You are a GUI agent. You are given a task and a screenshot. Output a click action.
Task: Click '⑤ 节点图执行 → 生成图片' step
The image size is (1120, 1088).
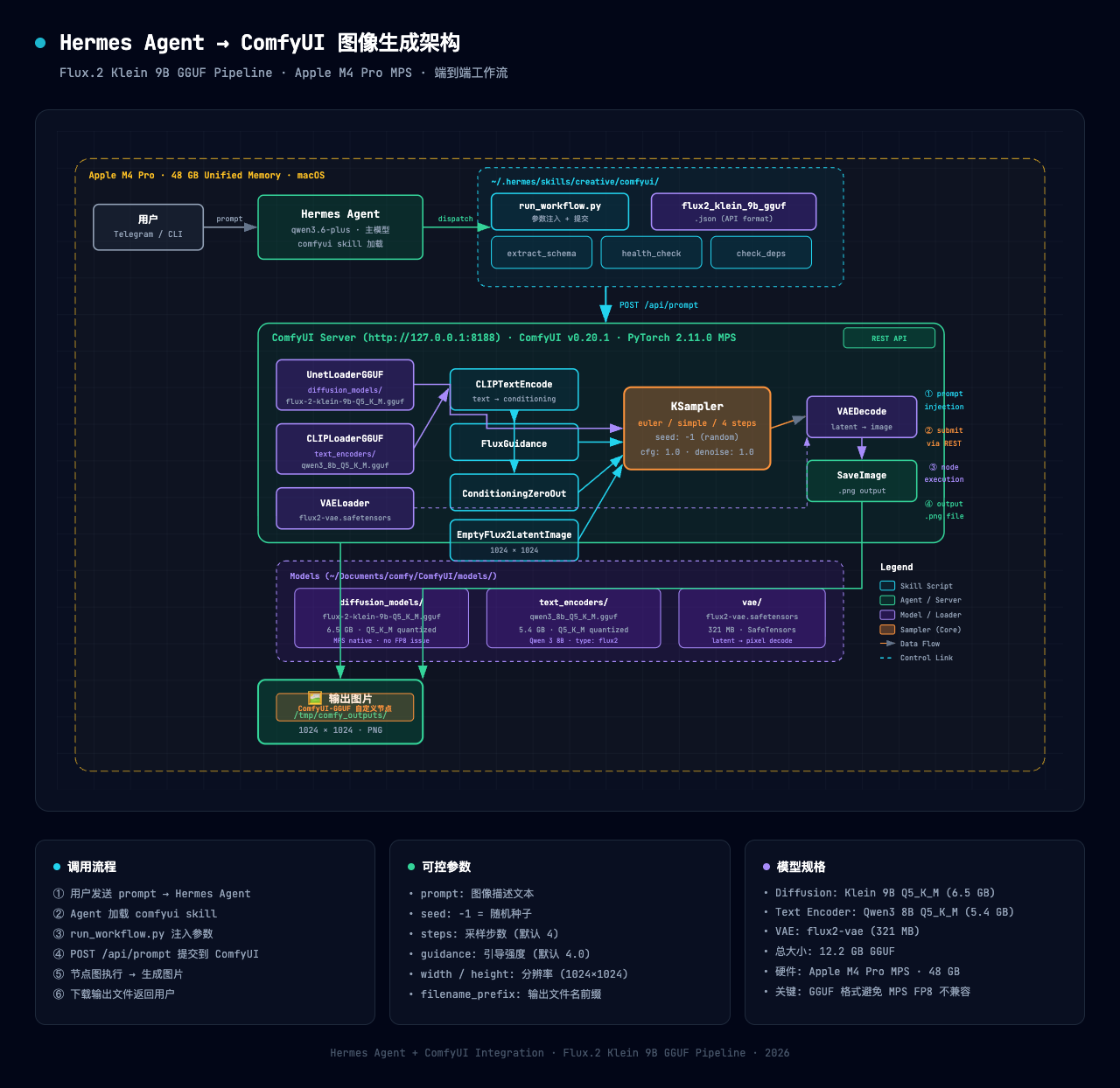coord(118,973)
